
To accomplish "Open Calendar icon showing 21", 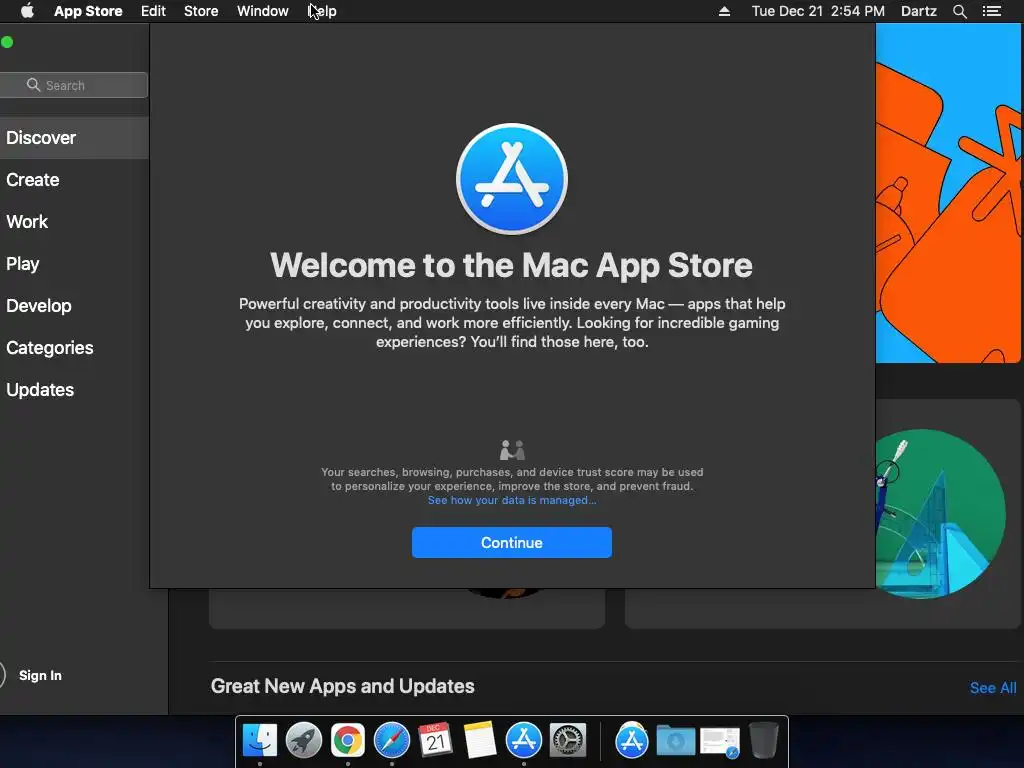I will click(x=436, y=741).
